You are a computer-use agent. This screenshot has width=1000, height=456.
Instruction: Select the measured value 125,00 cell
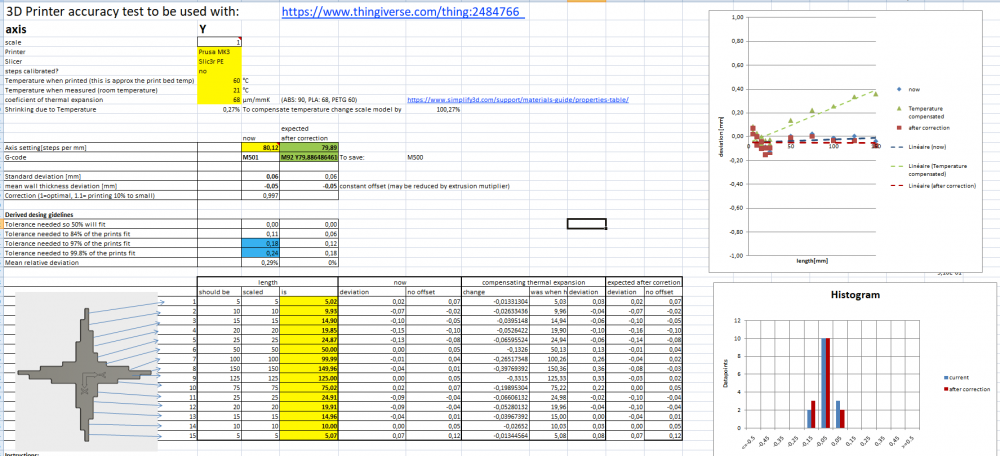pyautogui.click(x=309, y=378)
